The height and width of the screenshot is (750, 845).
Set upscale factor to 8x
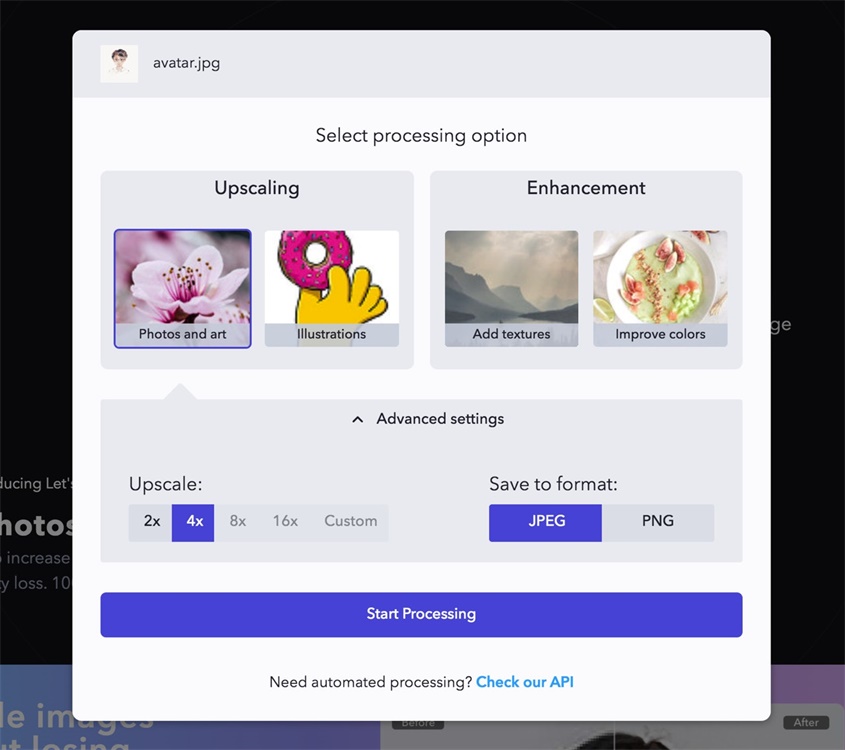[x=238, y=523]
